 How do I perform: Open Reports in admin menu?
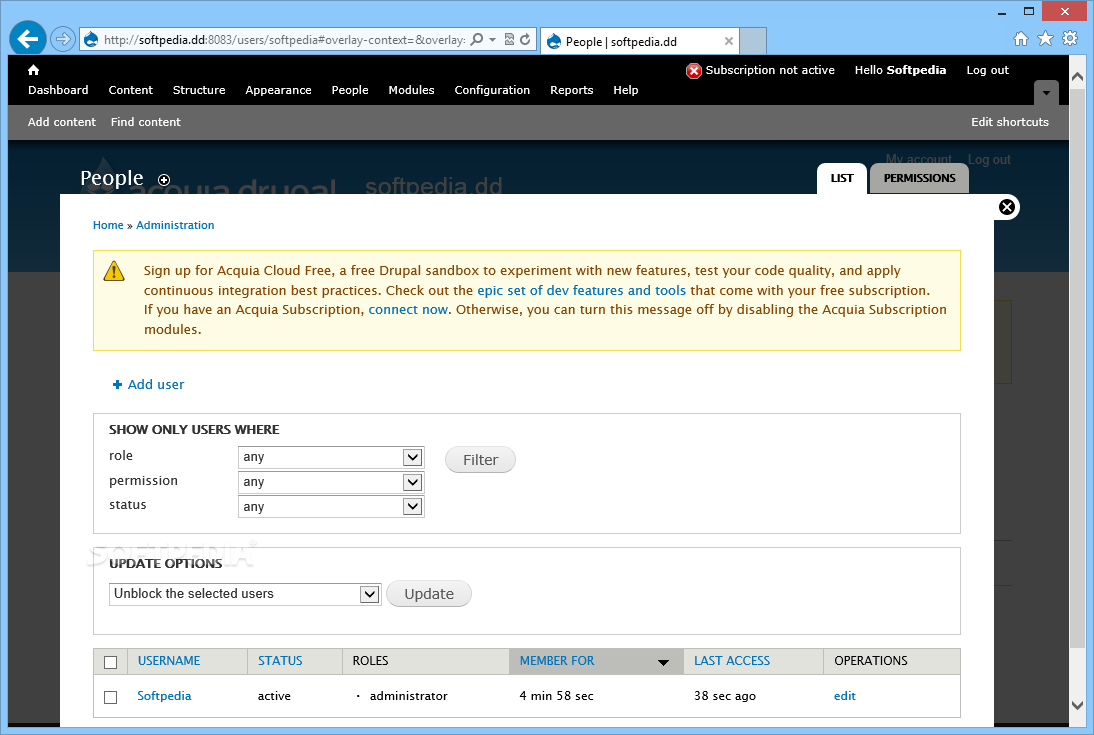coord(571,90)
